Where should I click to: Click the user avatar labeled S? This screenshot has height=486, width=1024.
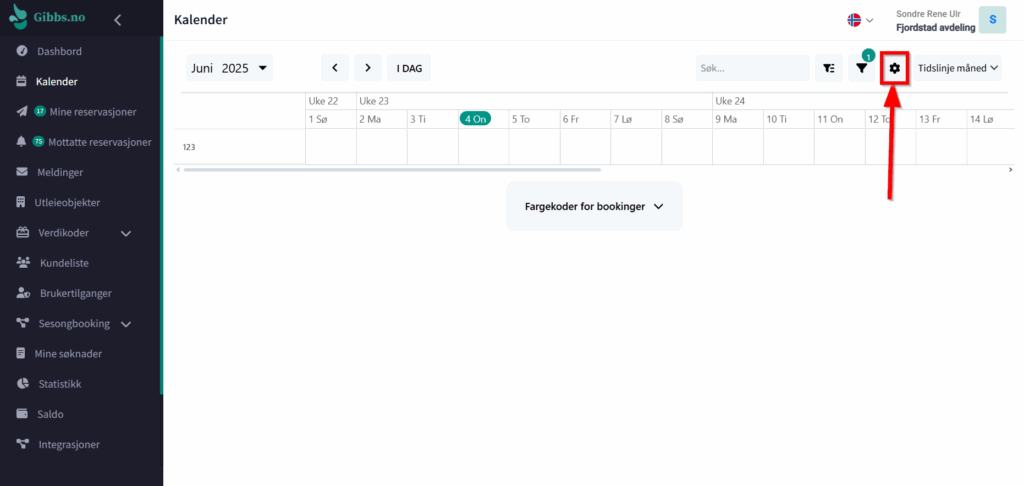(992, 20)
